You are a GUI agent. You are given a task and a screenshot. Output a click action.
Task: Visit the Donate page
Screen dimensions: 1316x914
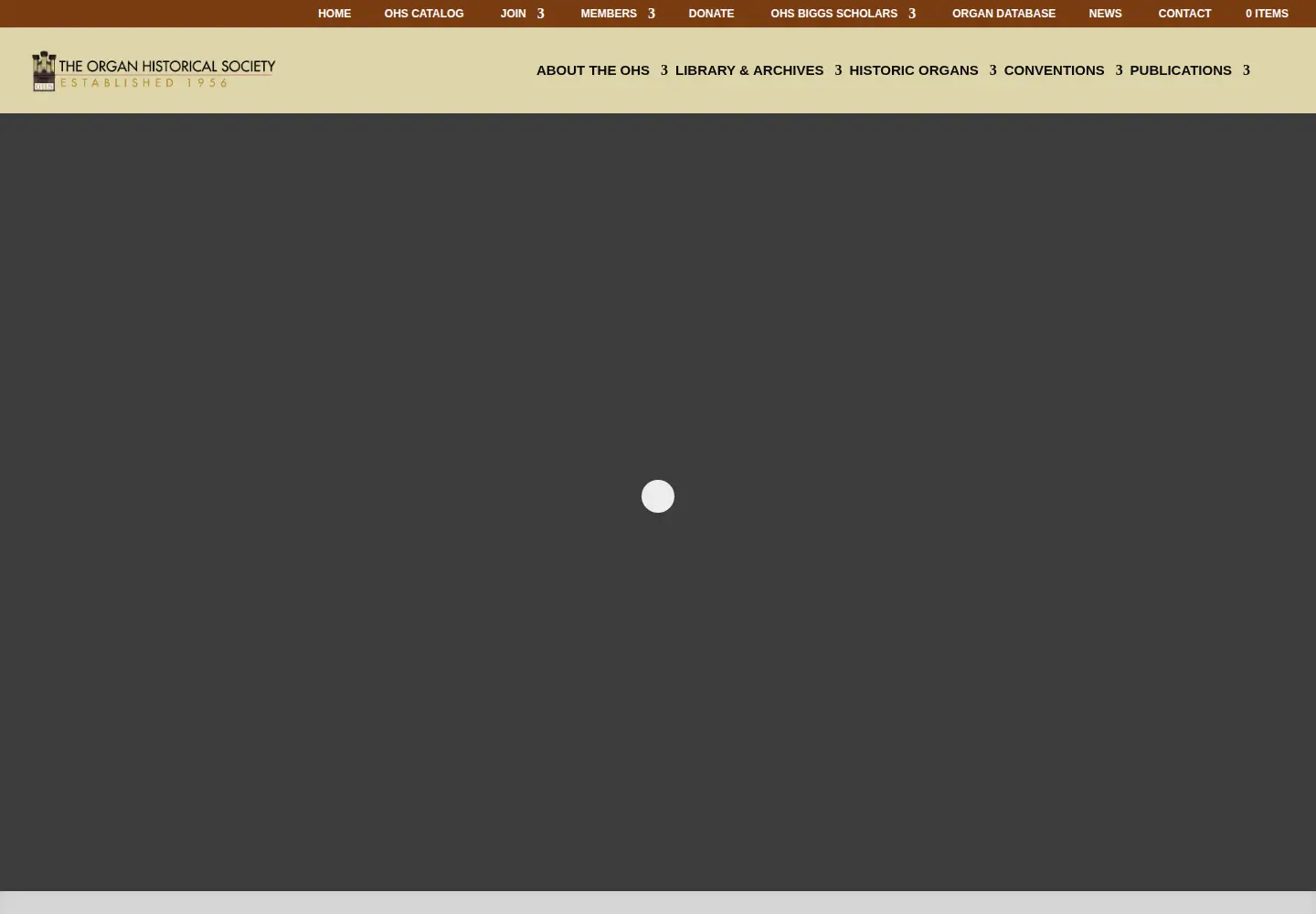coord(711,14)
